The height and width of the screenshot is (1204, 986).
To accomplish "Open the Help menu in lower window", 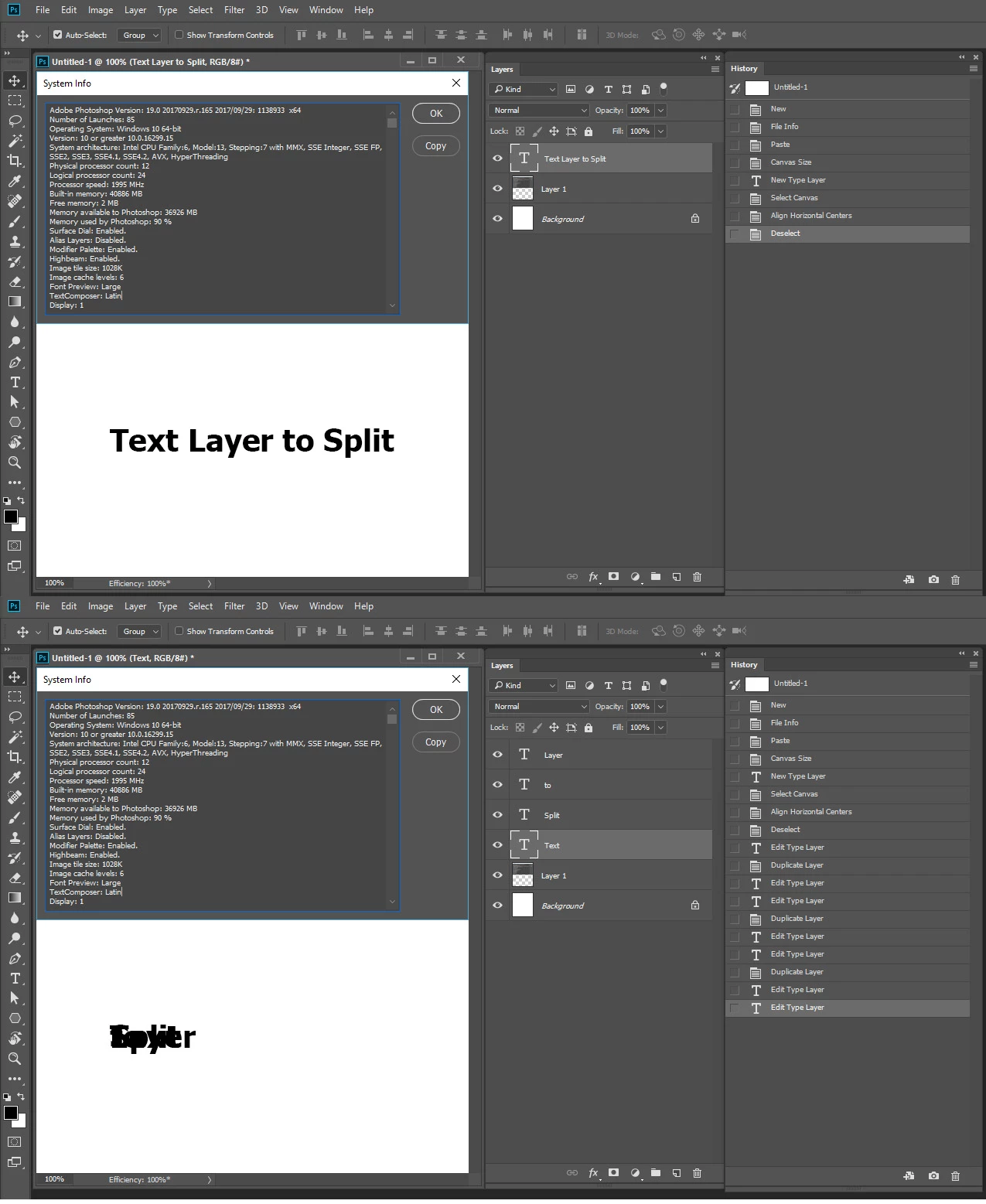I will [363, 606].
